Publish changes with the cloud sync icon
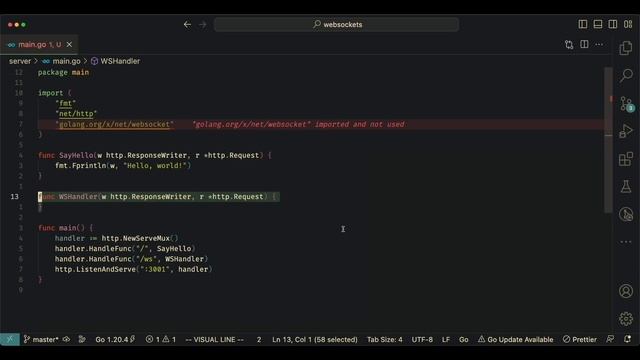 67,340
